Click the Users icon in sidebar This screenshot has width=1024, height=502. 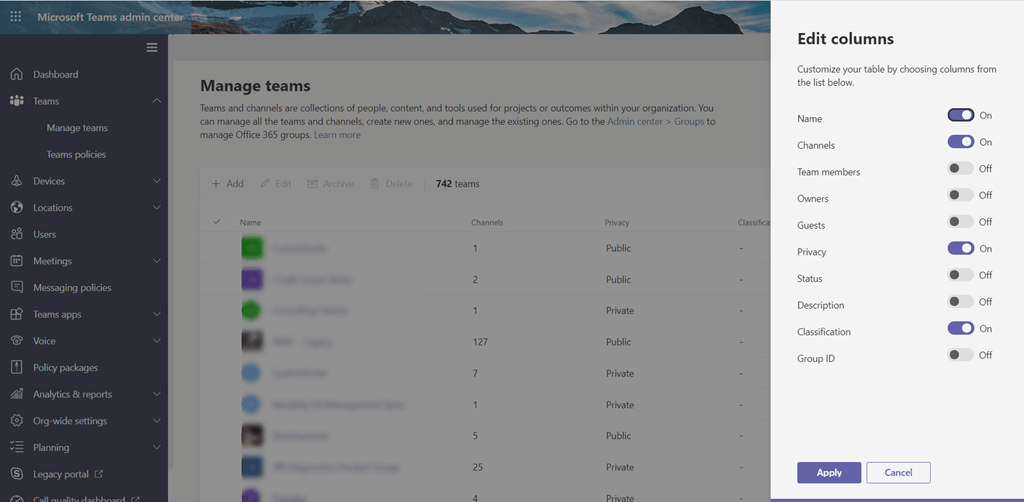[16, 234]
